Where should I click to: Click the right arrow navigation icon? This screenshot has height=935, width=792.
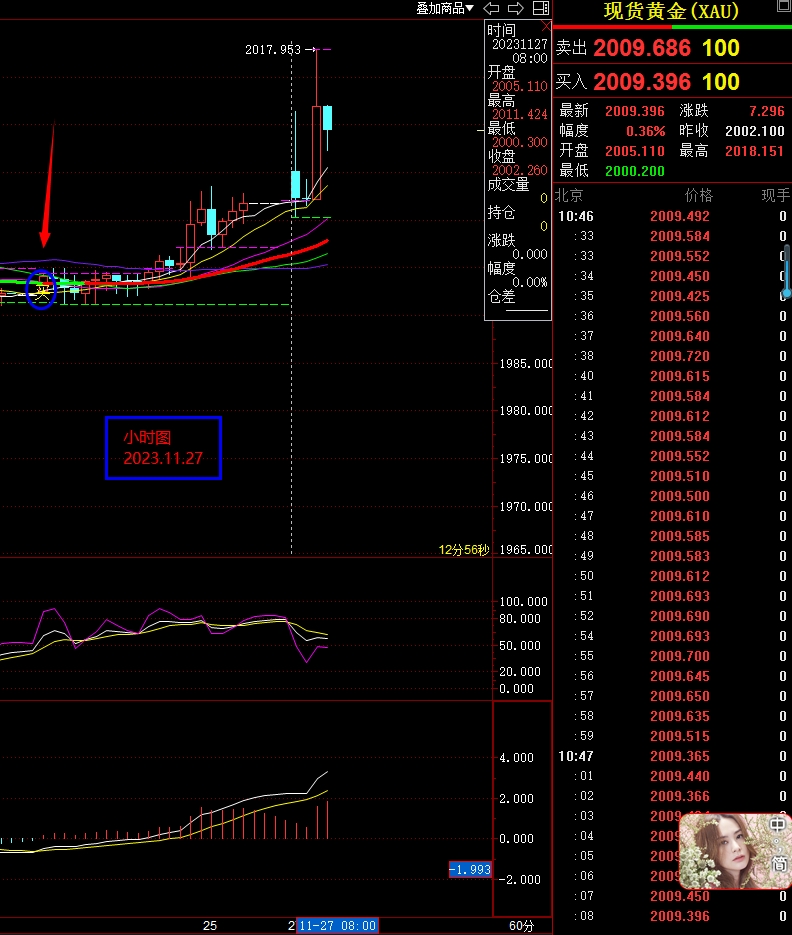click(x=515, y=8)
